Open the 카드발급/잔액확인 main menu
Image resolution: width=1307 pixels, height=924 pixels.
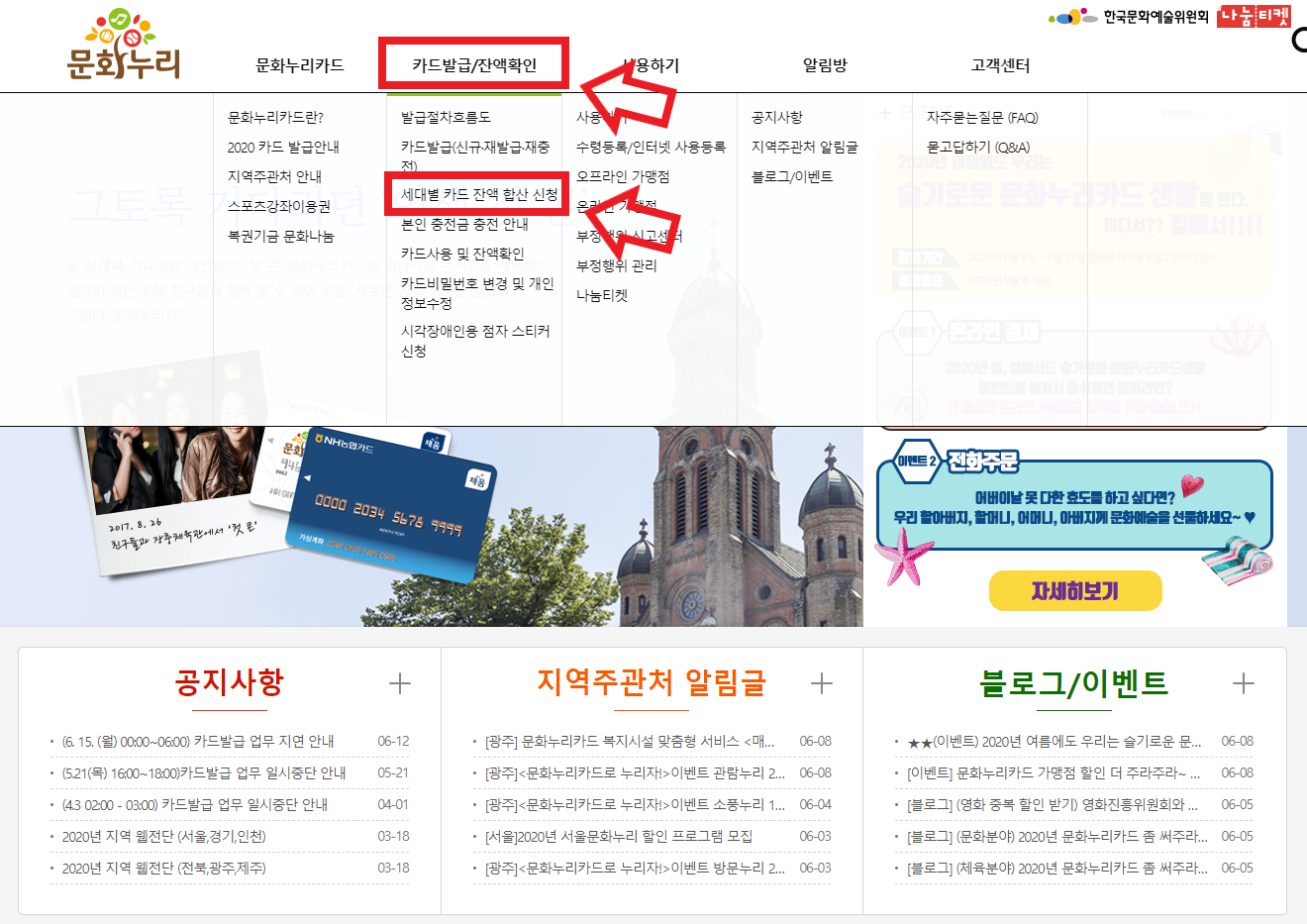pos(474,65)
